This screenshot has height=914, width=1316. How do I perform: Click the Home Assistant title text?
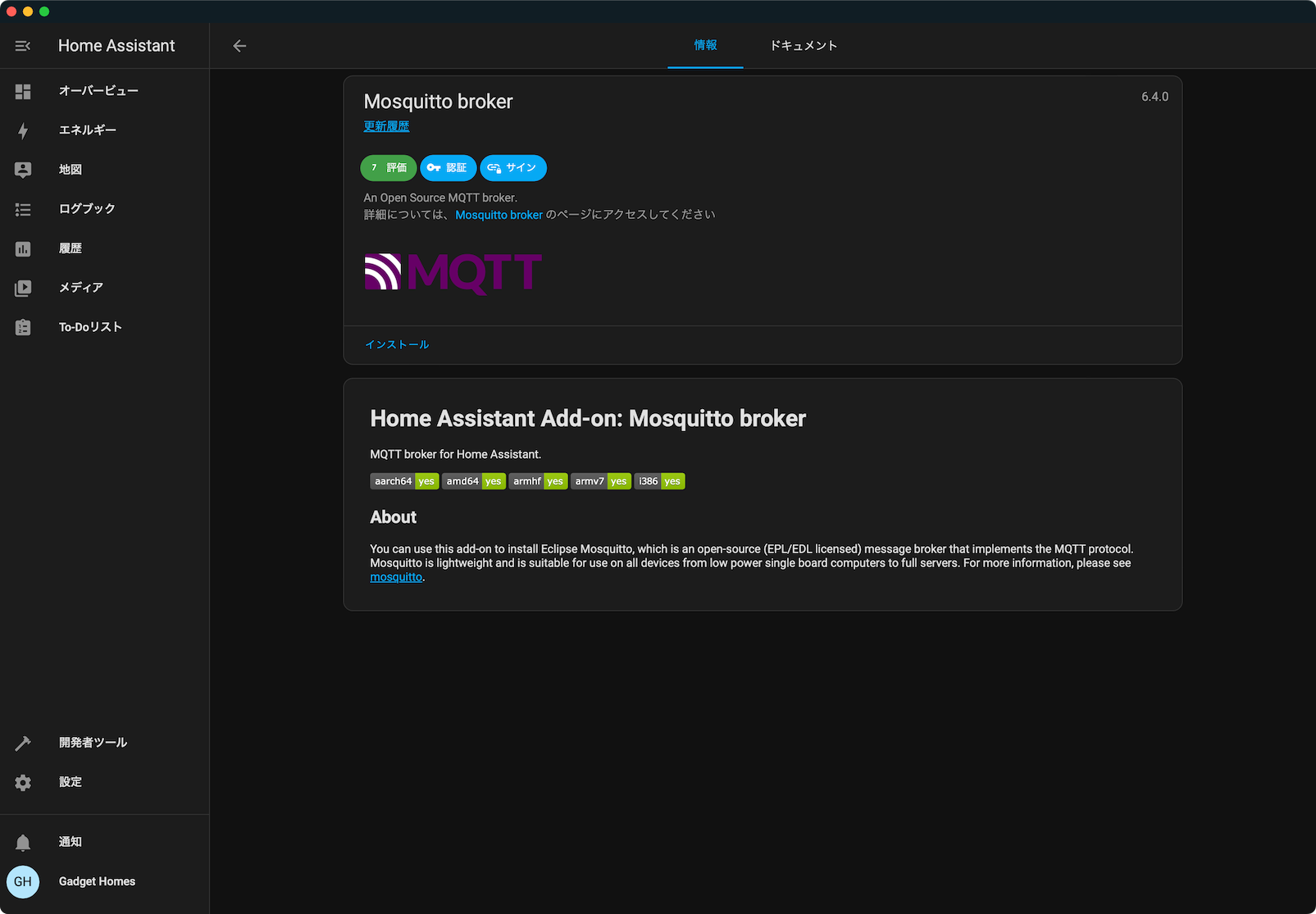coord(116,46)
